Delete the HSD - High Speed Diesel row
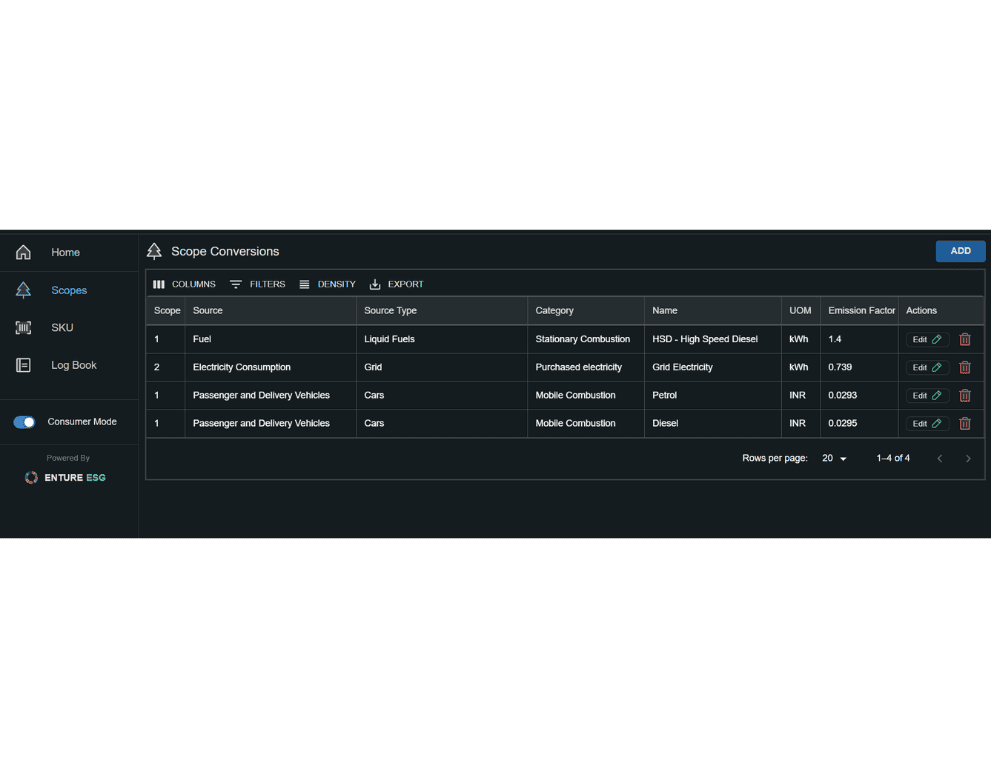 965,339
